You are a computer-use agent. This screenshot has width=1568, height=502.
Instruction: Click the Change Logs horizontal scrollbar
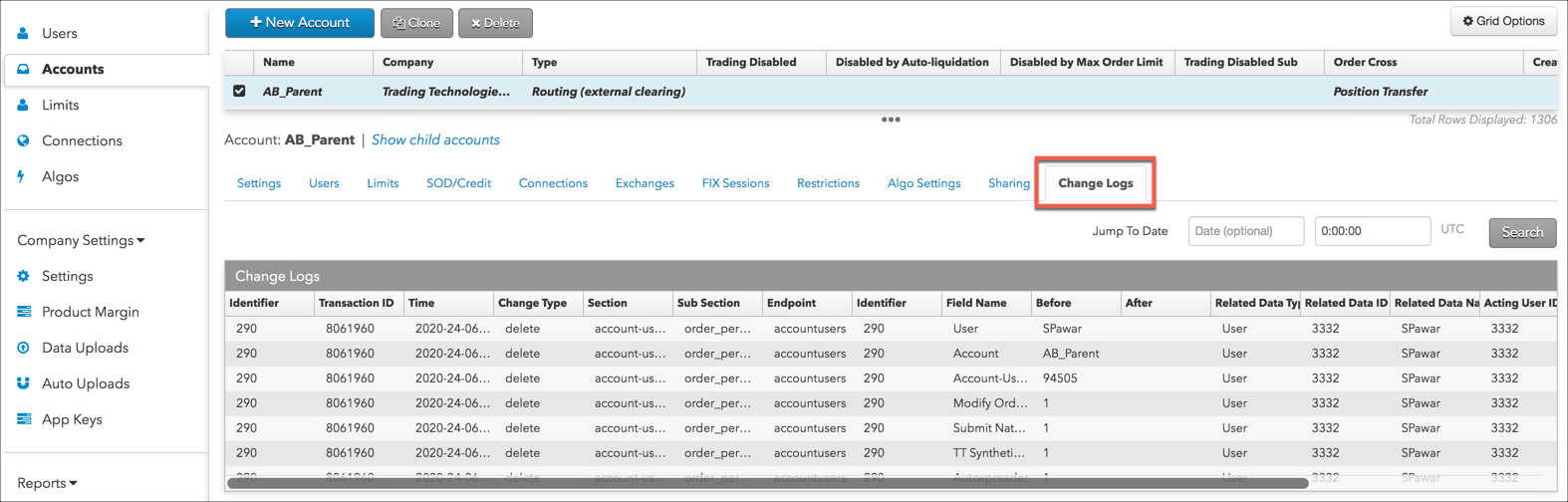[x=767, y=483]
